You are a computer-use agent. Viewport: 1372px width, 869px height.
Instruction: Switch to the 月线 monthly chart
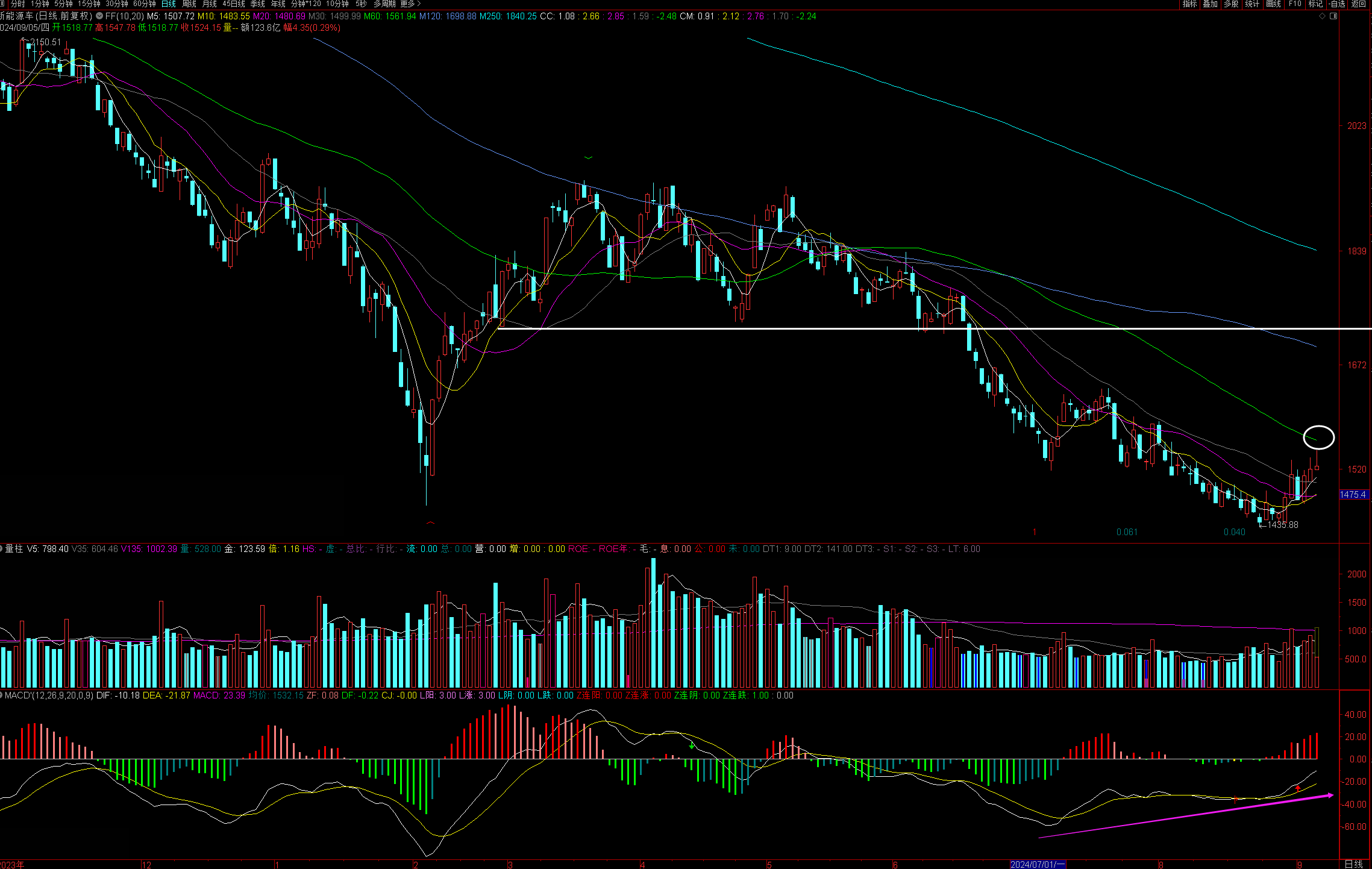coord(210,4)
